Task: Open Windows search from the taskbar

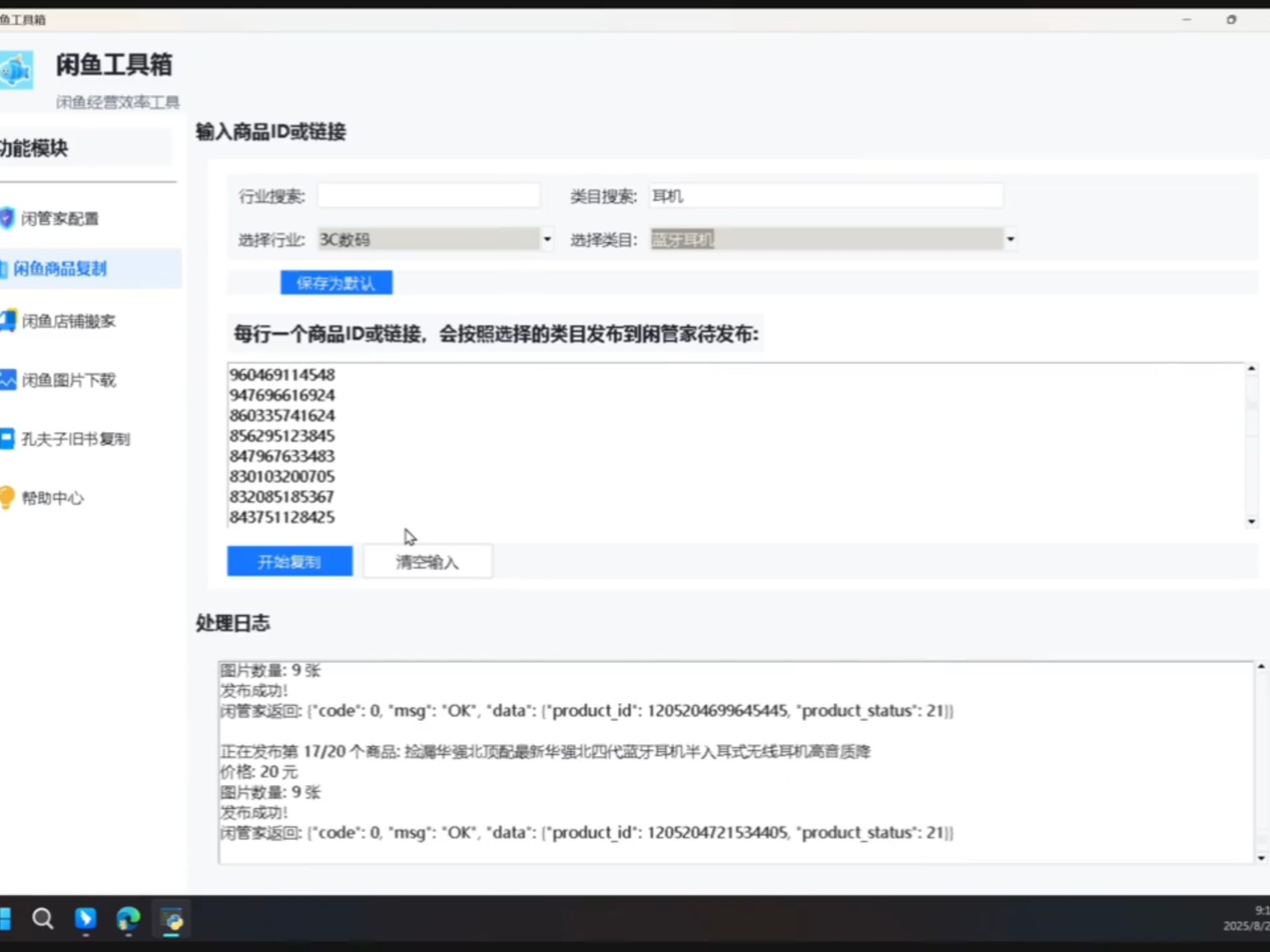Action: [43, 918]
